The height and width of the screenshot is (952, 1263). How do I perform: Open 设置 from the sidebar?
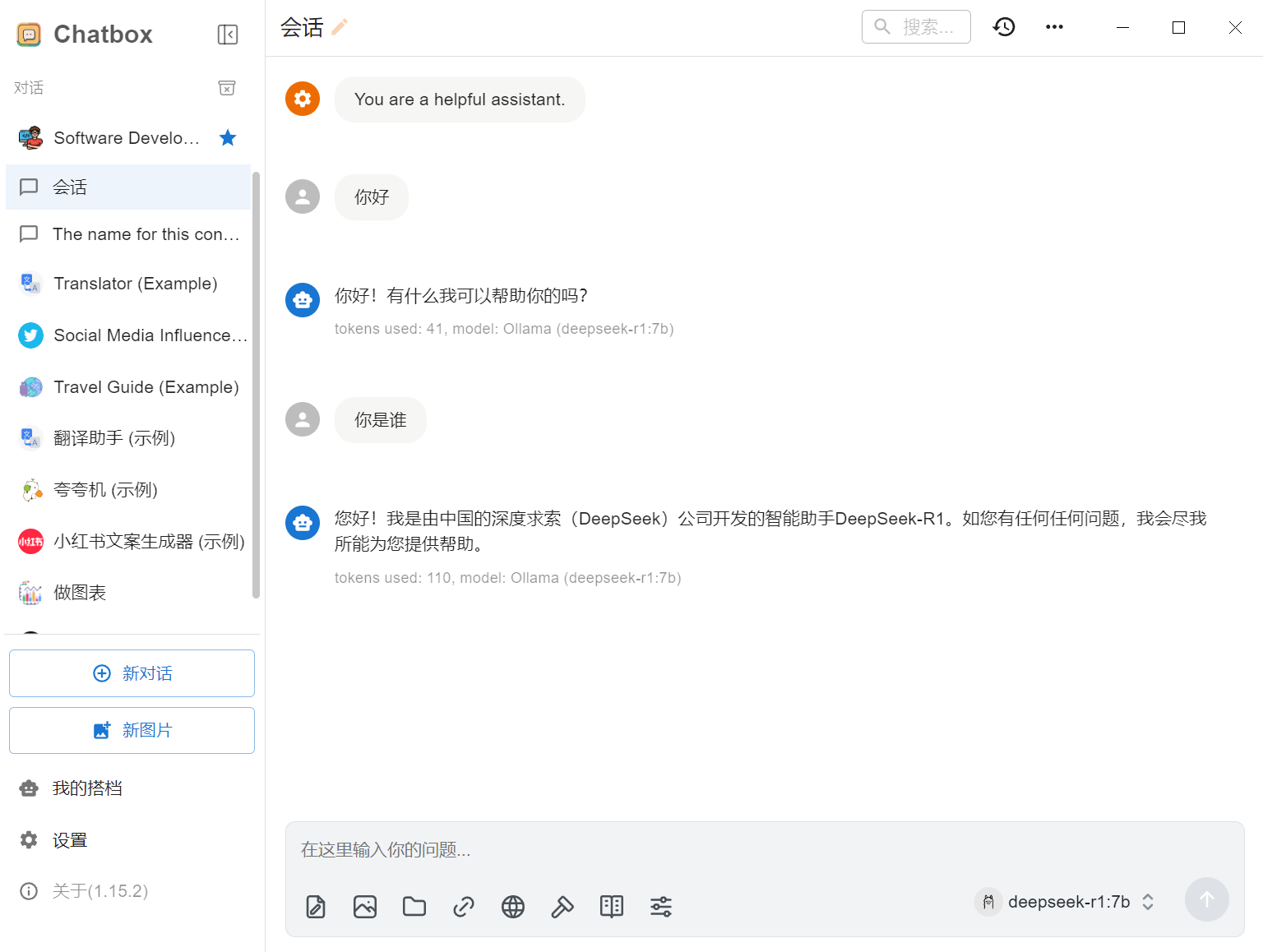[69, 839]
